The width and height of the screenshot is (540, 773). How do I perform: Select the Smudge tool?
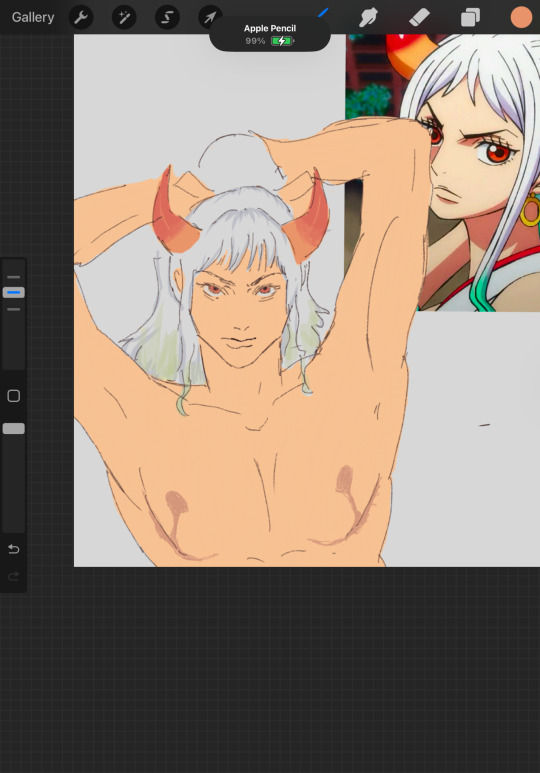point(368,18)
